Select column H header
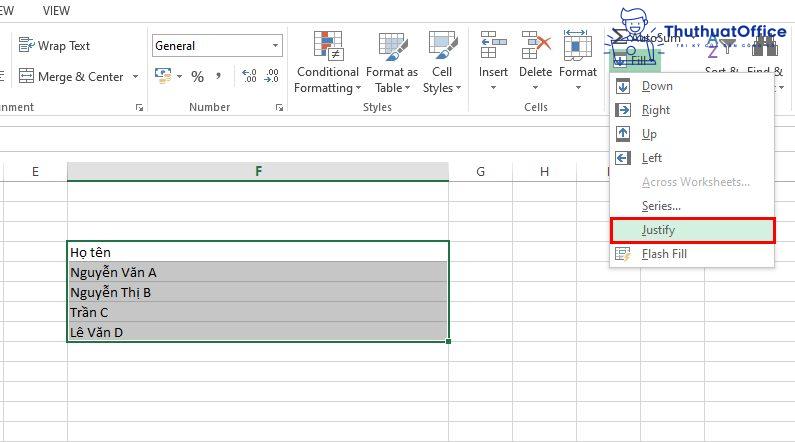Image resolution: width=795 pixels, height=442 pixels. pos(545,171)
